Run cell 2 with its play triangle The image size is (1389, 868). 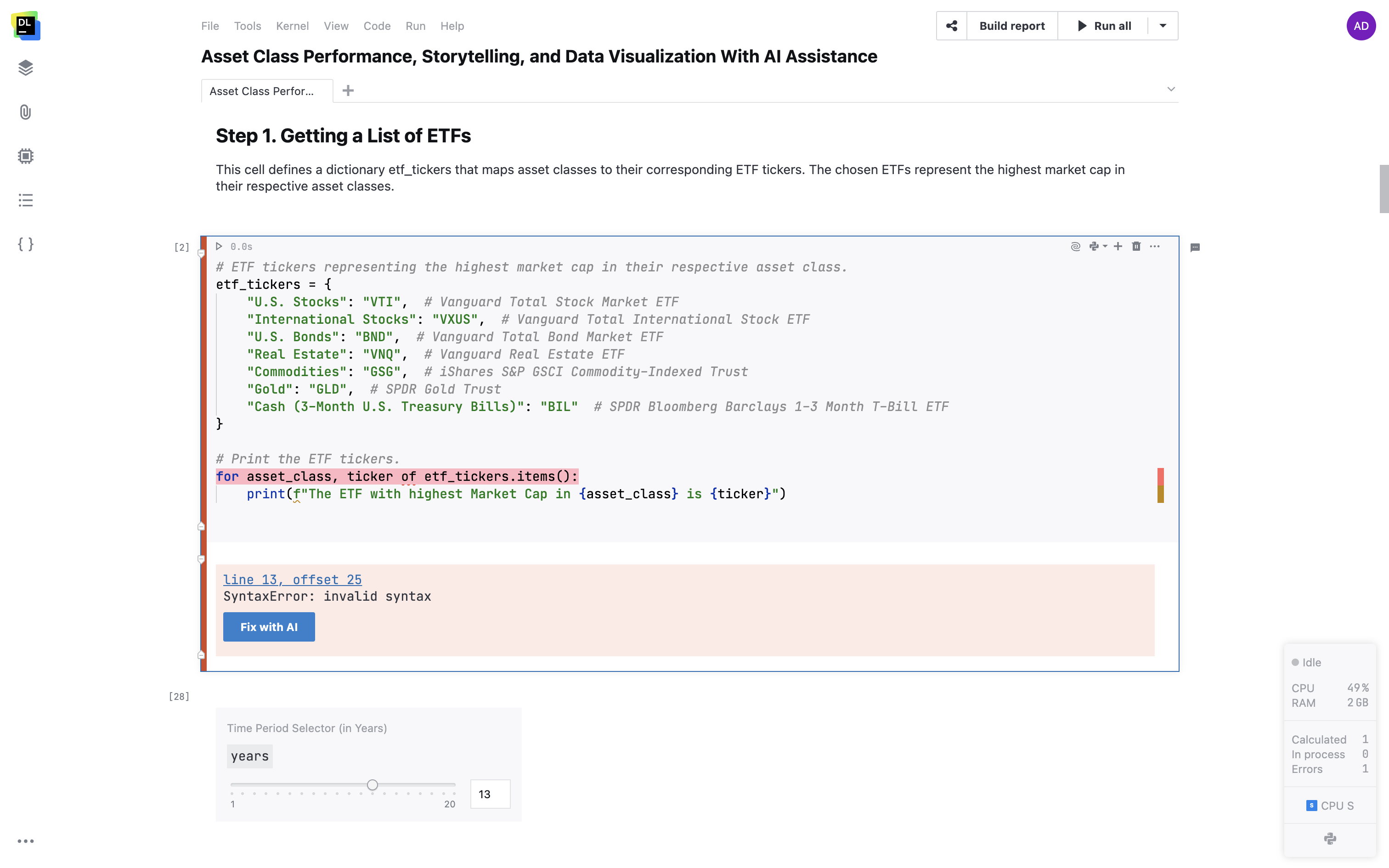pyautogui.click(x=219, y=246)
